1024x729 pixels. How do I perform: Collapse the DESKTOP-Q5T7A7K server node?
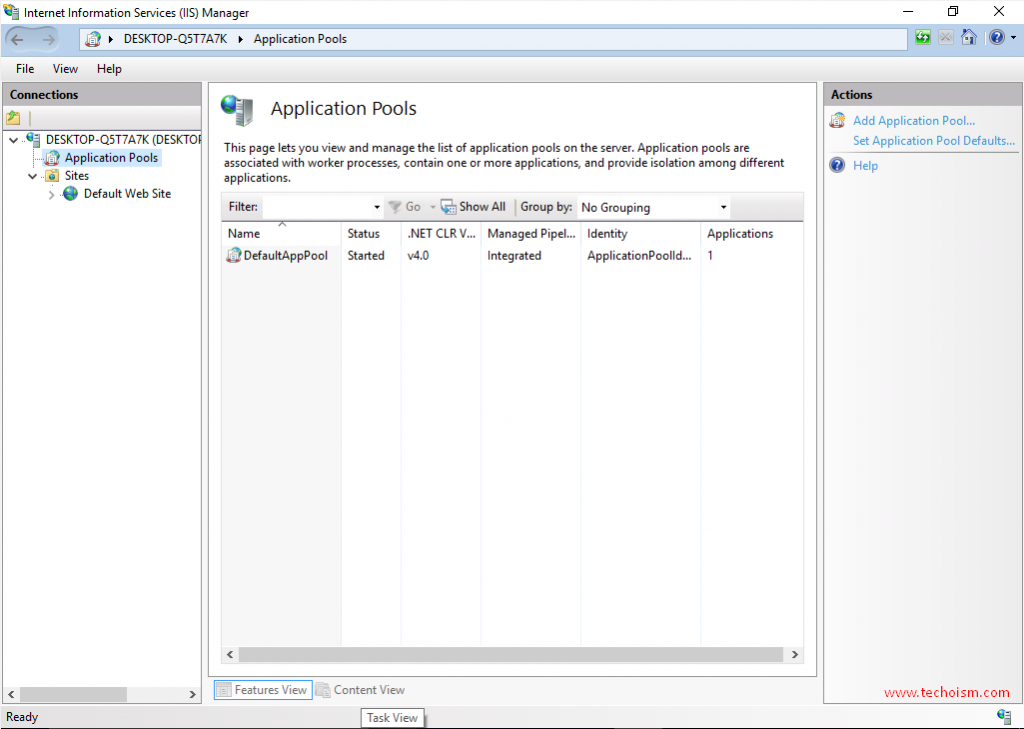point(13,140)
